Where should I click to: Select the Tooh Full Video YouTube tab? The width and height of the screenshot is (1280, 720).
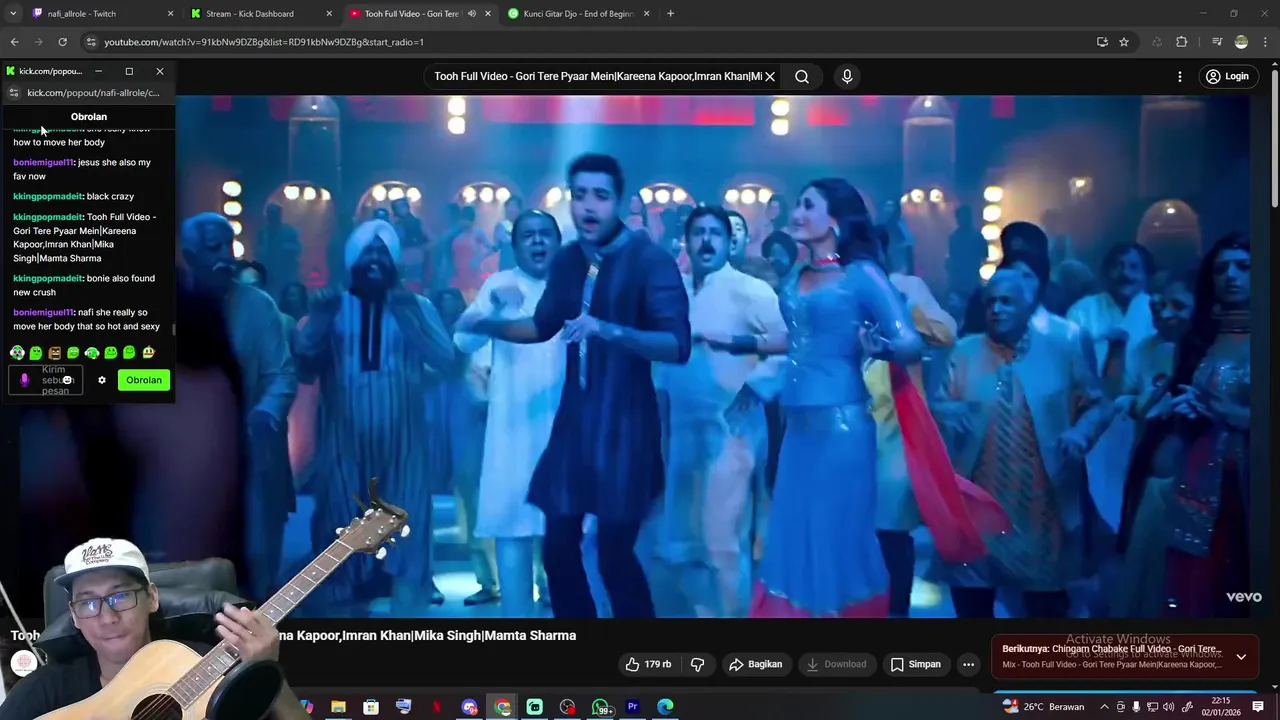(418, 14)
